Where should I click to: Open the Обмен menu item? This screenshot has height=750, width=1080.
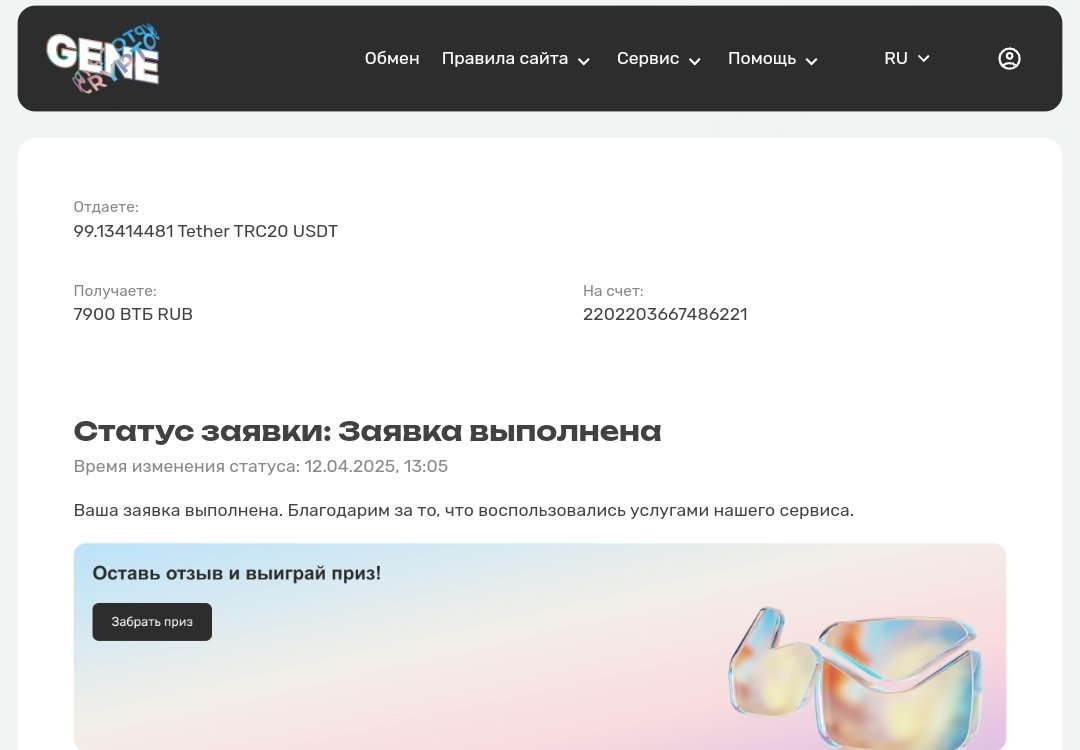(392, 59)
